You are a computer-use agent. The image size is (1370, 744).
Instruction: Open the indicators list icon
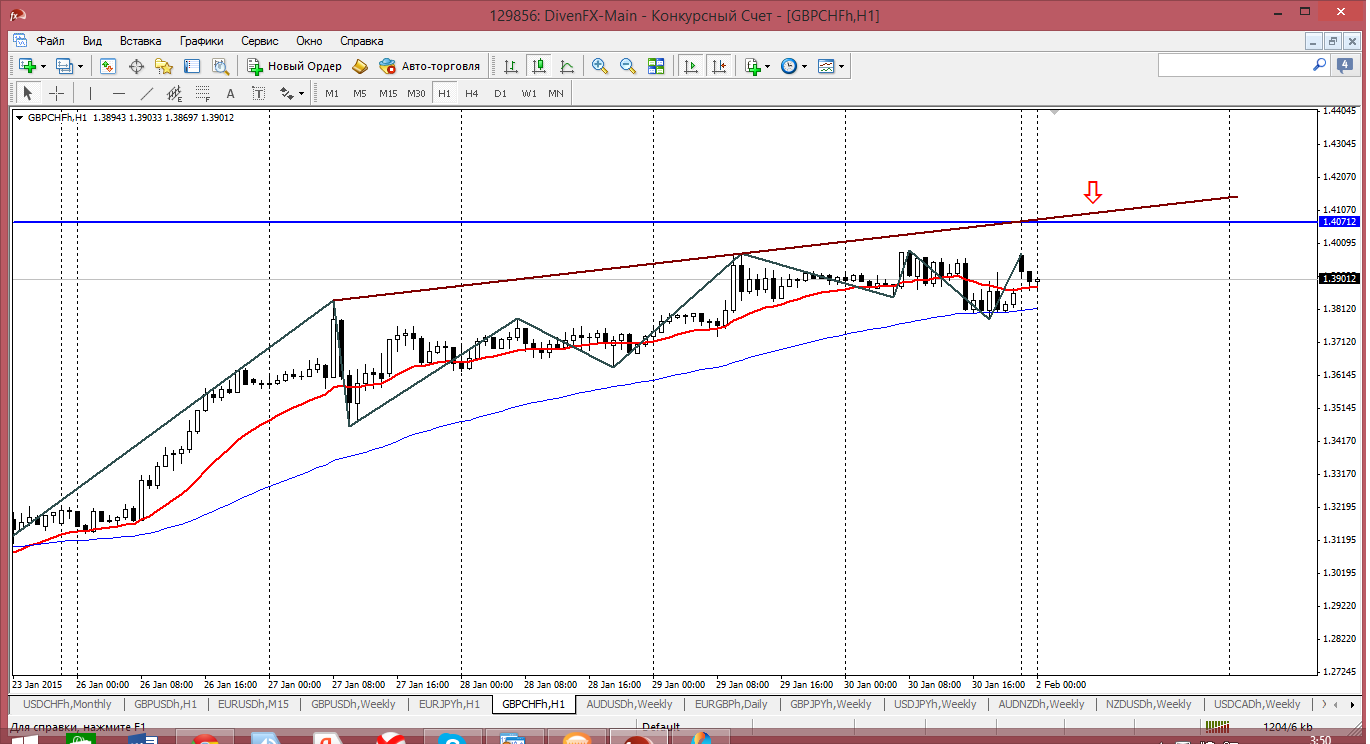753,66
